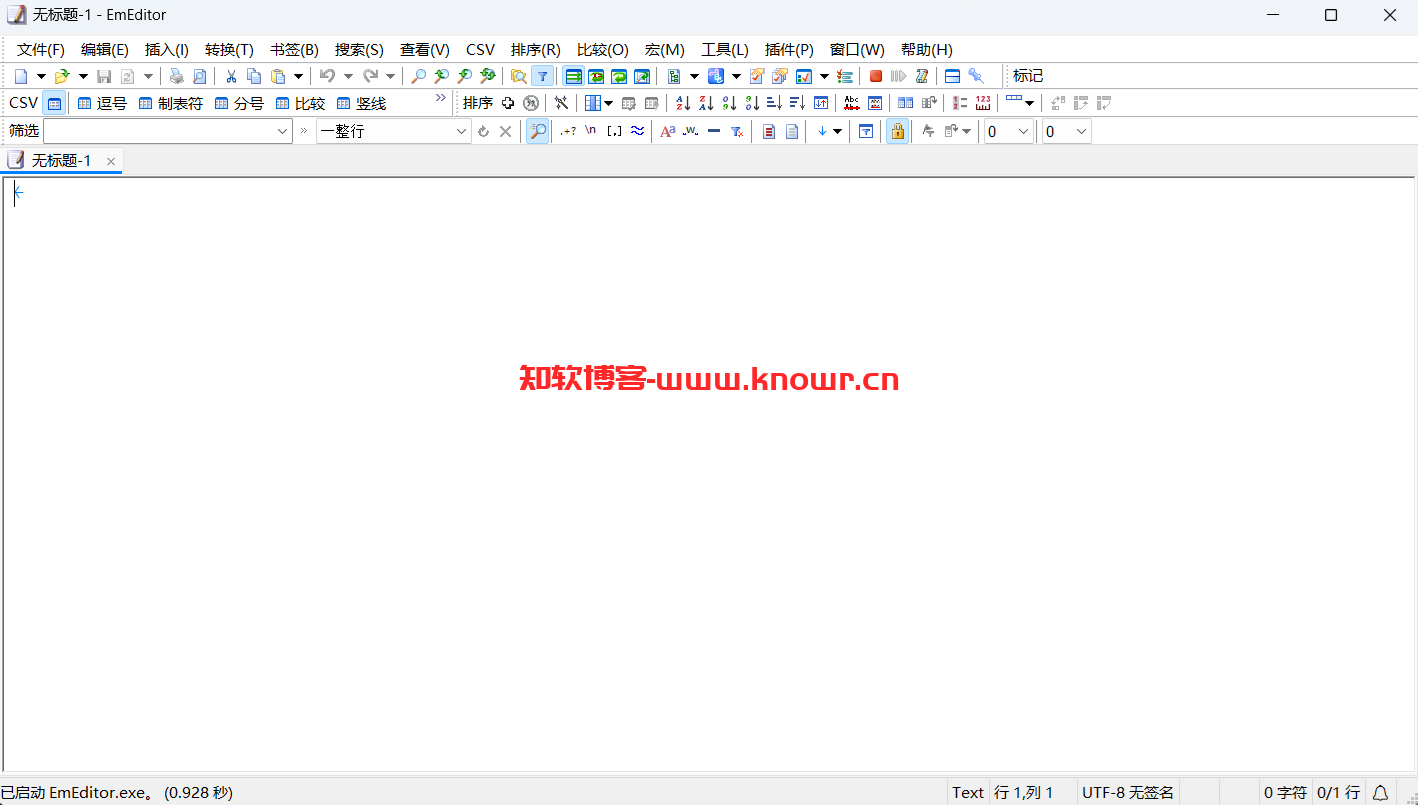Toggle match case Aa filter option
The height and width of the screenshot is (805, 1418).
[668, 131]
